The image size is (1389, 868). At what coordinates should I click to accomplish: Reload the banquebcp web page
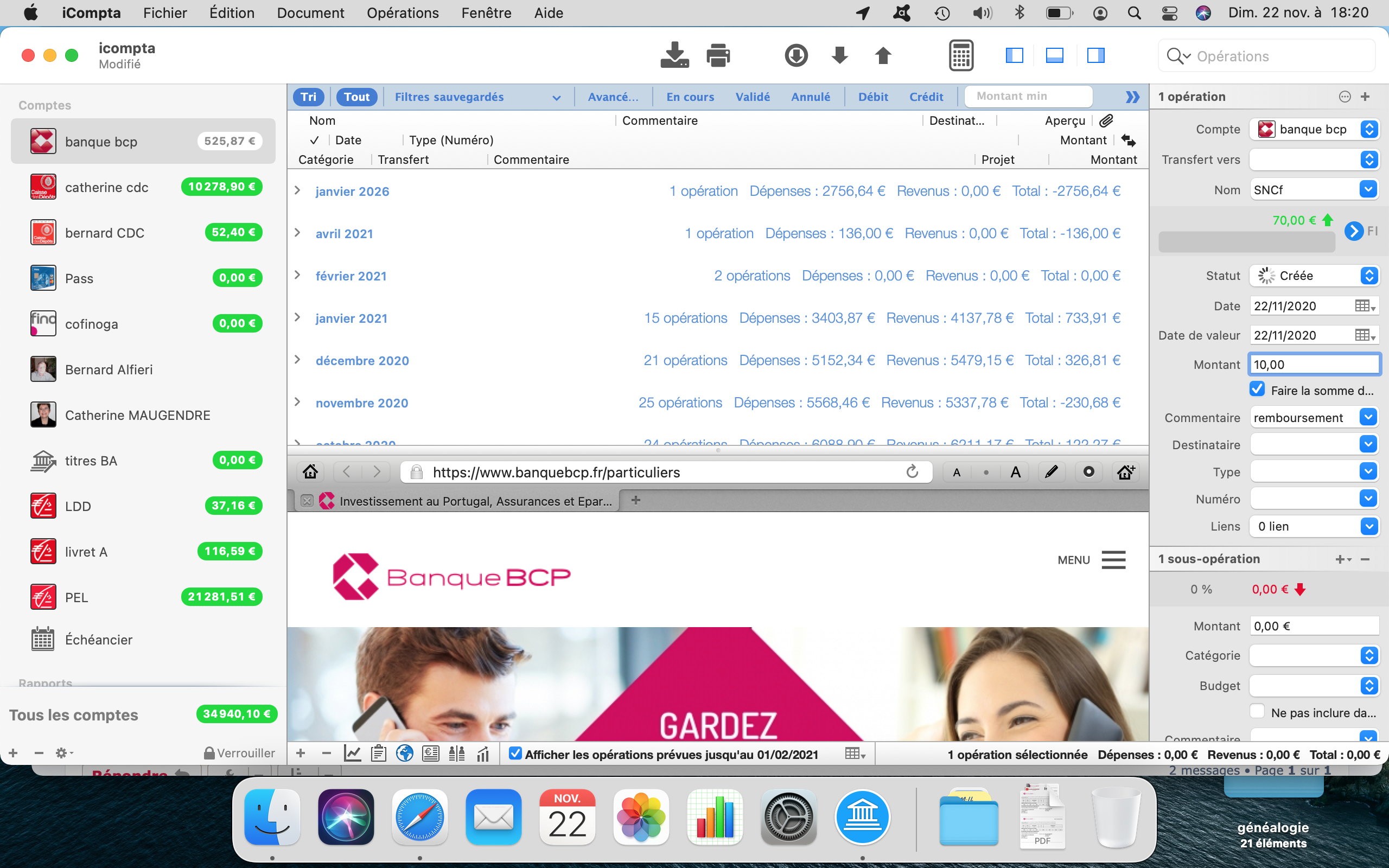click(x=912, y=472)
